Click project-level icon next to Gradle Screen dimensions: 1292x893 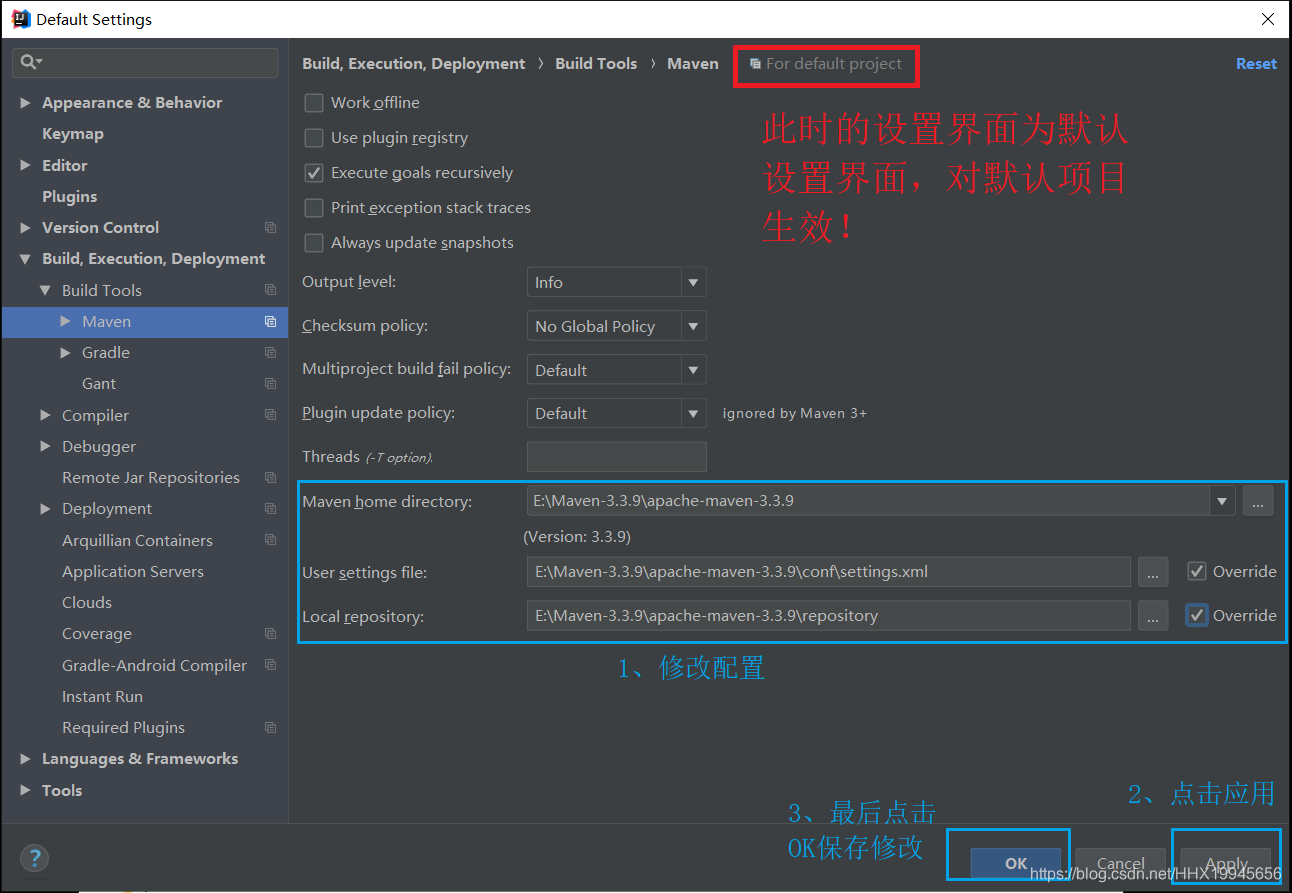coord(270,353)
